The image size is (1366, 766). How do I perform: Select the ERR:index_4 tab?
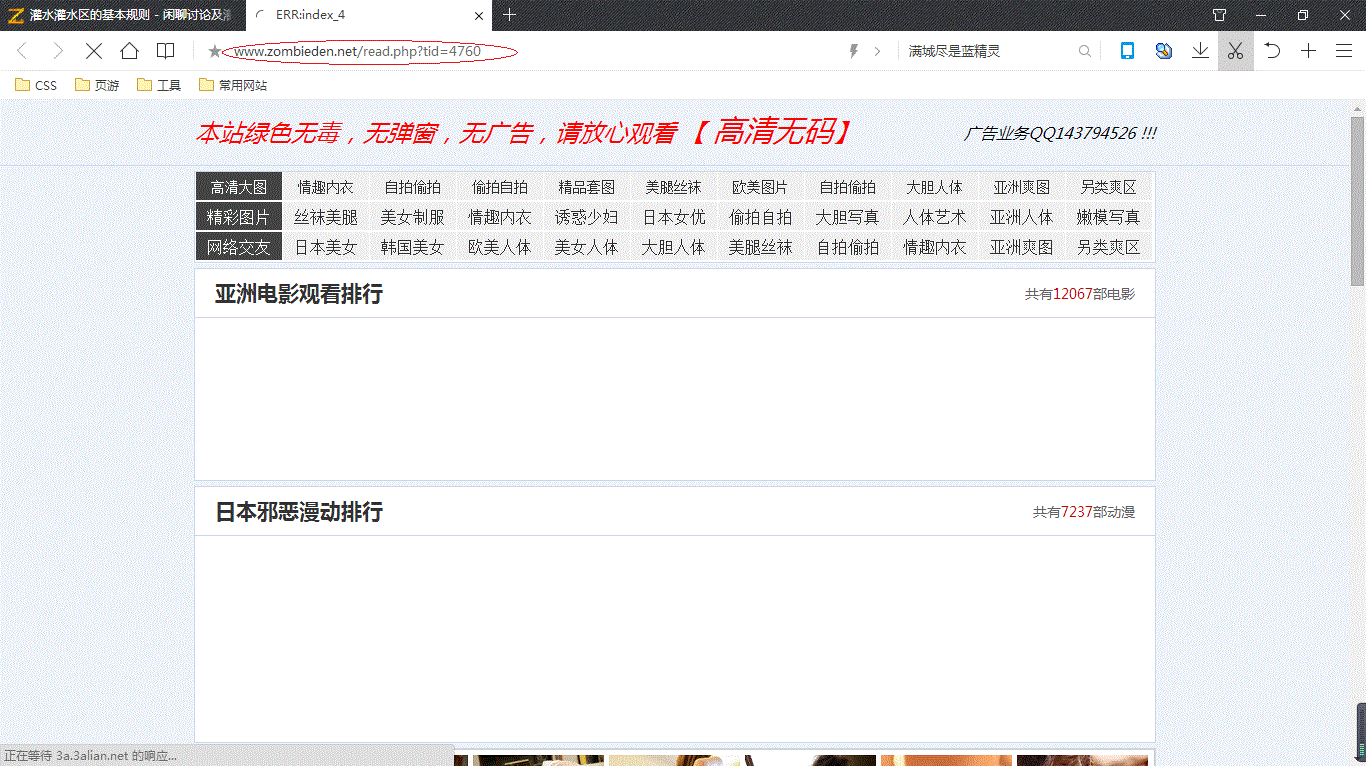tap(368, 15)
